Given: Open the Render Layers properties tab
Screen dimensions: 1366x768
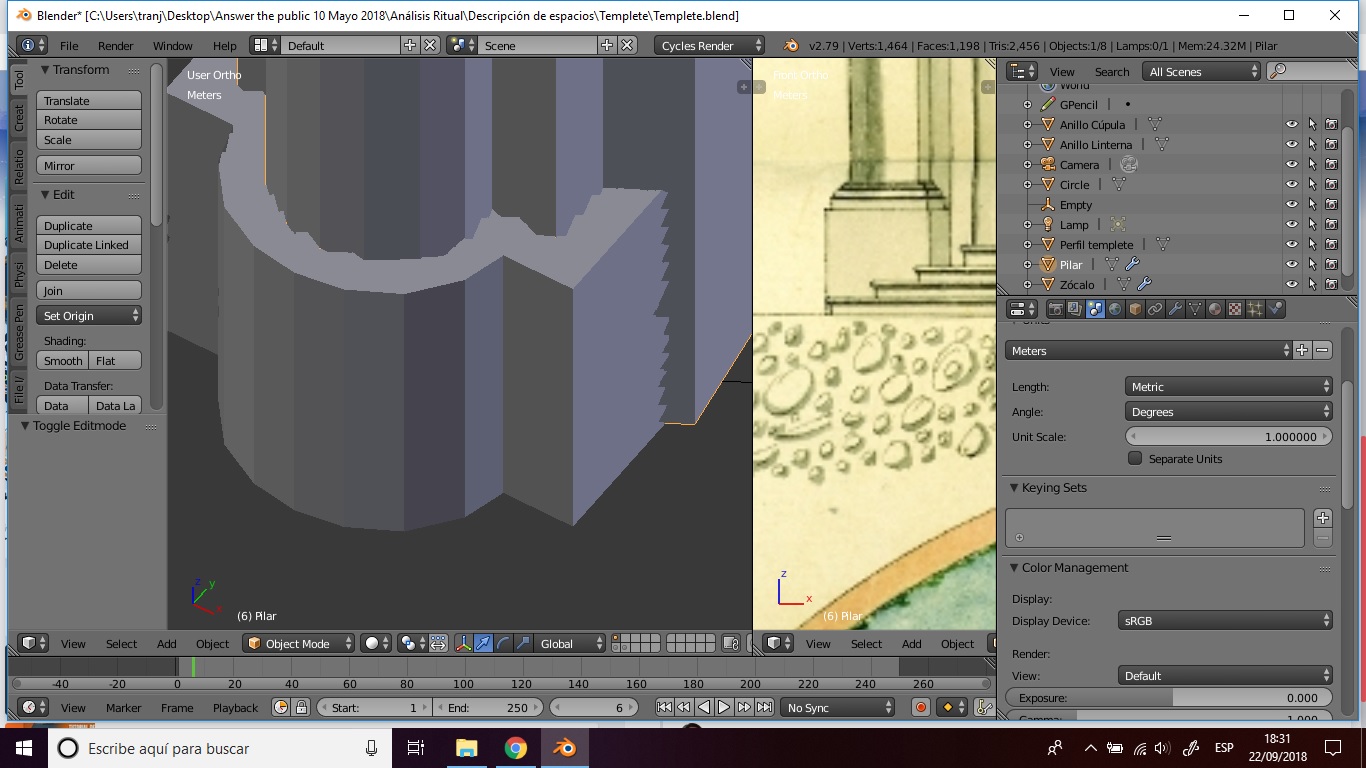Looking at the screenshot, I should [1075, 309].
